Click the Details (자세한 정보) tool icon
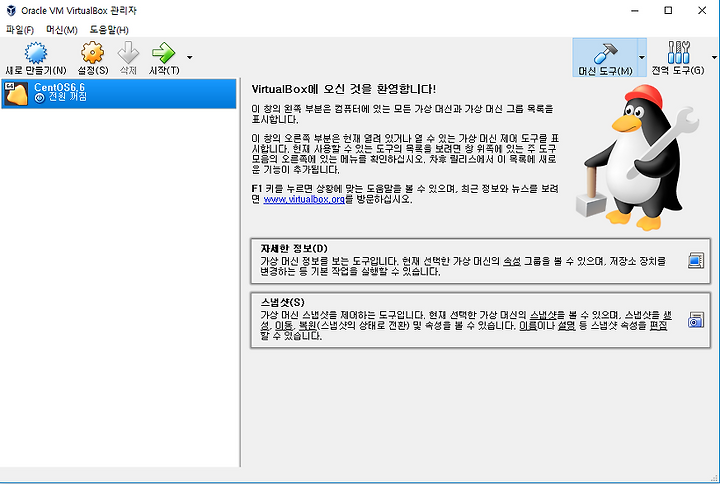This screenshot has width=720, height=484. tap(696, 261)
